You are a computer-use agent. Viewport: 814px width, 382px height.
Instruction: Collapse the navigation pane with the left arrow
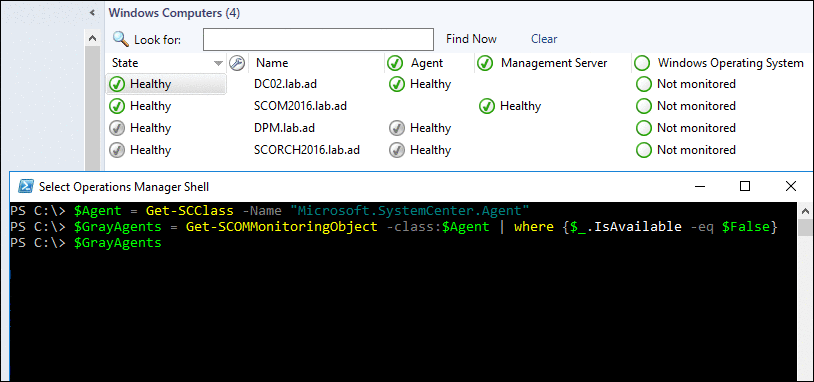92,13
